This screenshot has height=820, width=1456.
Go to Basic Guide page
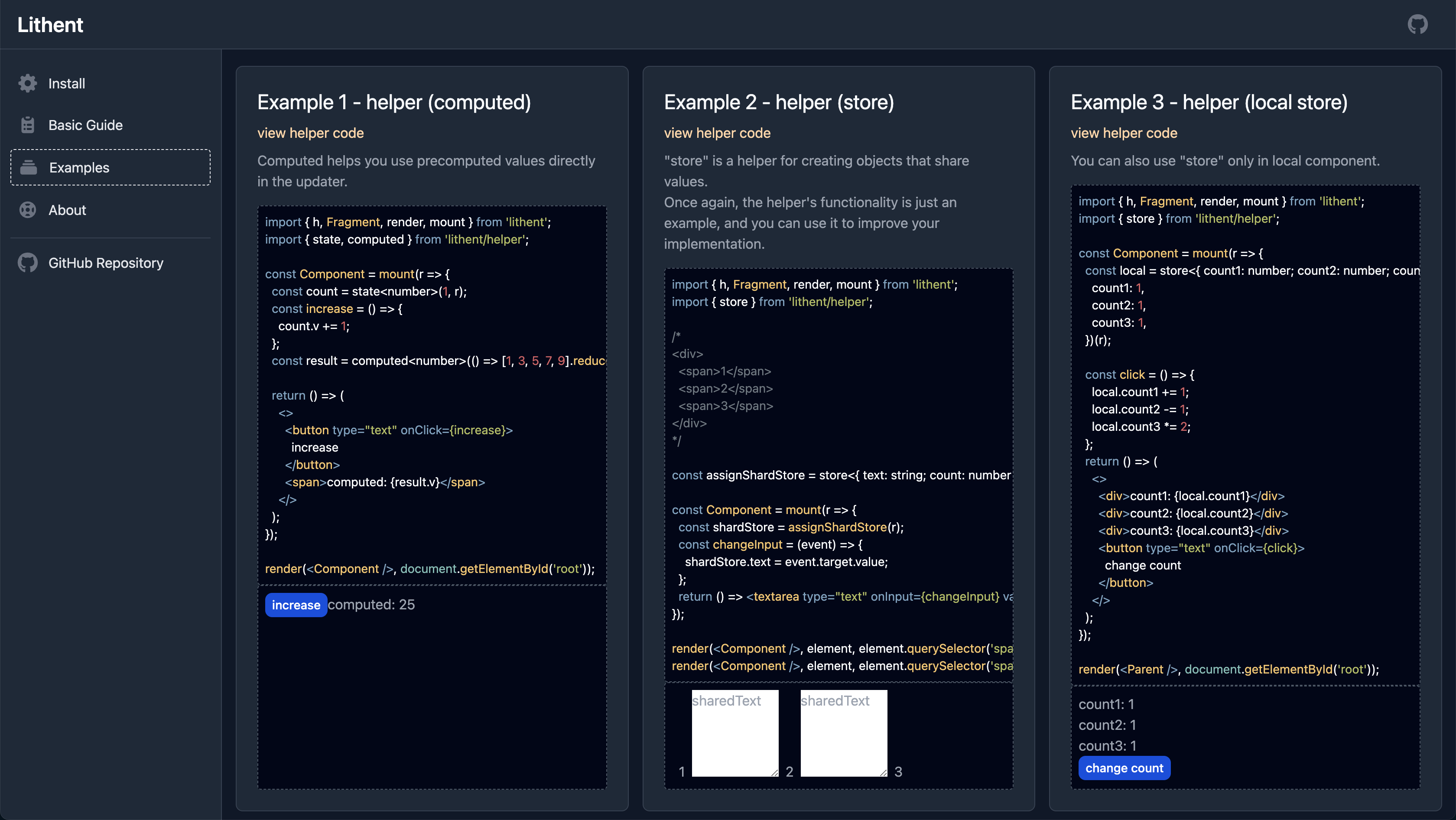(110, 125)
